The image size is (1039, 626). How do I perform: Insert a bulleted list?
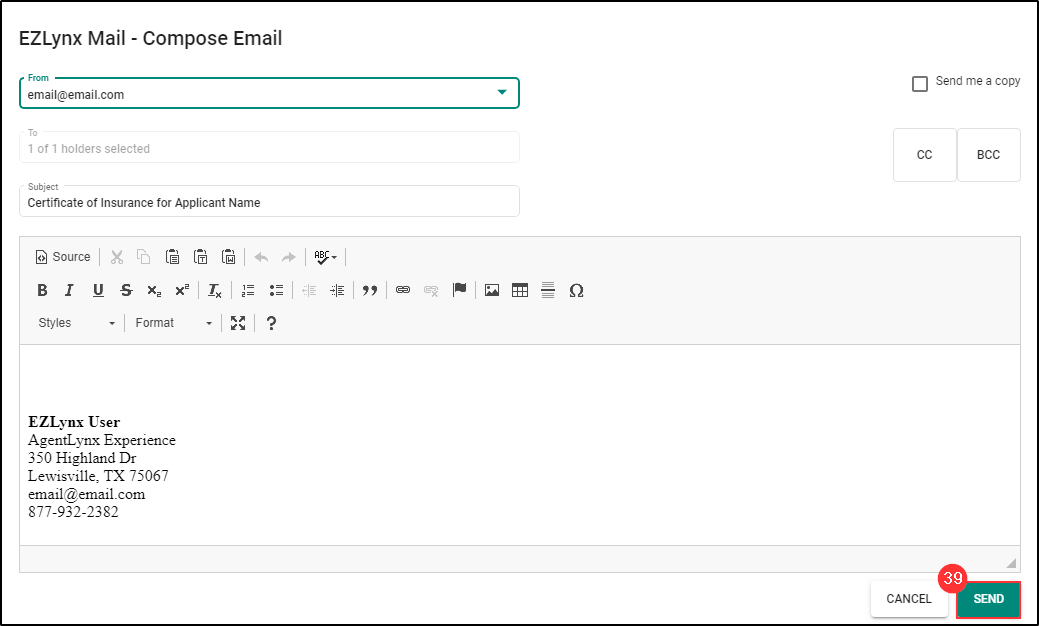(x=276, y=290)
